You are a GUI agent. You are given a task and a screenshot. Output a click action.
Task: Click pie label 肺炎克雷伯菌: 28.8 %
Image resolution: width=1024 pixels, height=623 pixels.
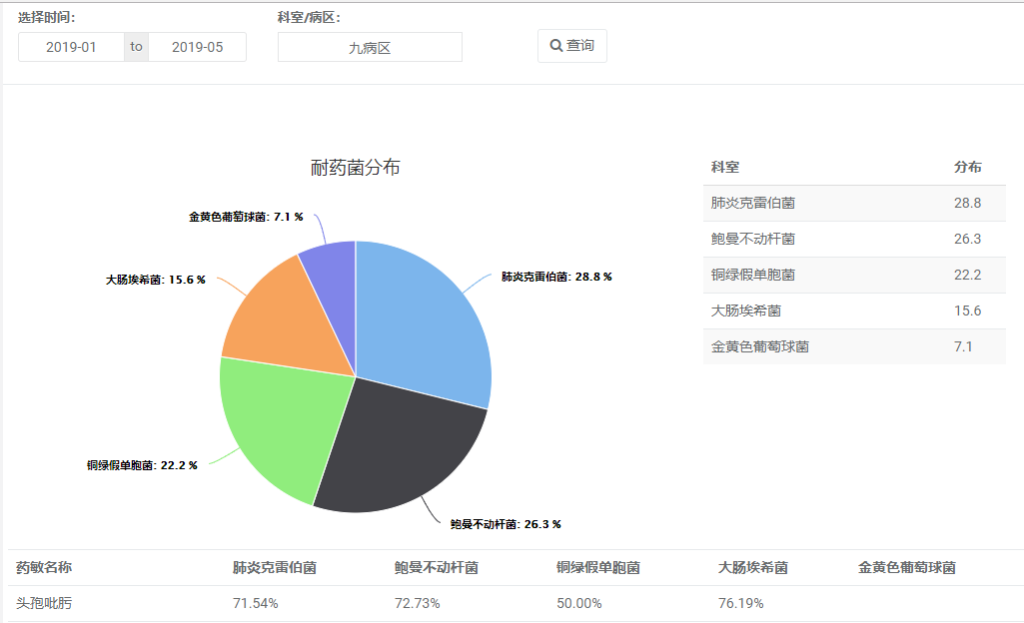556,277
